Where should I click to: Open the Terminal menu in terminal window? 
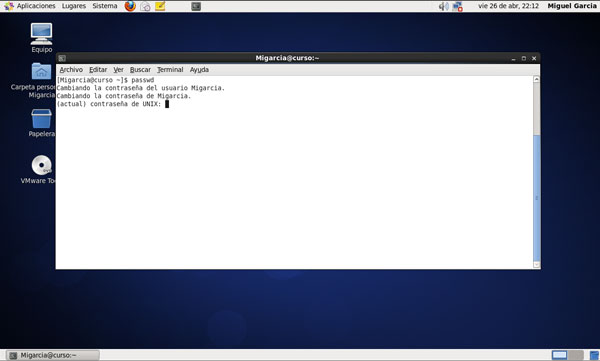click(170, 70)
